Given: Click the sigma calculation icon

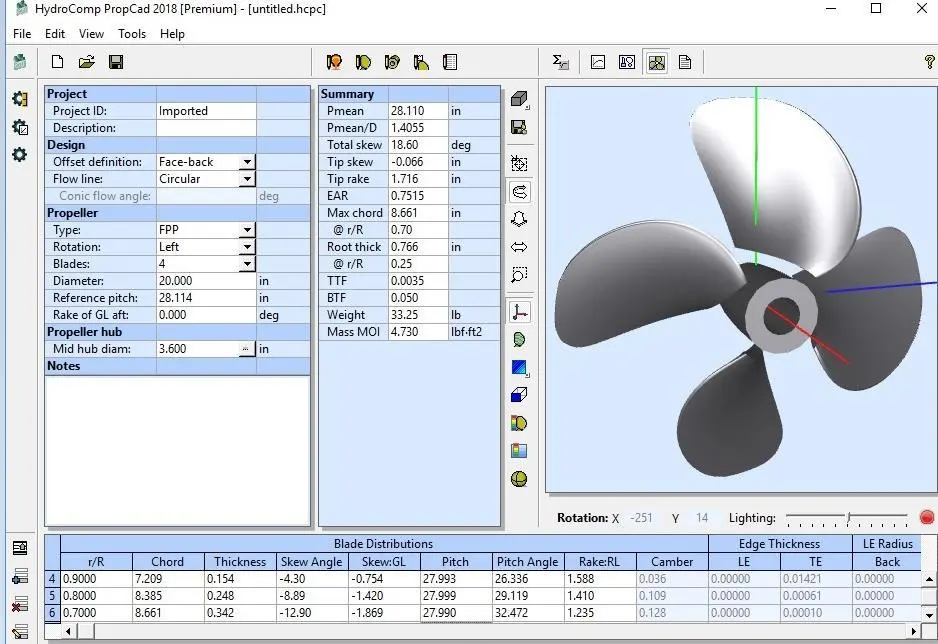Looking at the screenshot, I should (561, 62).
